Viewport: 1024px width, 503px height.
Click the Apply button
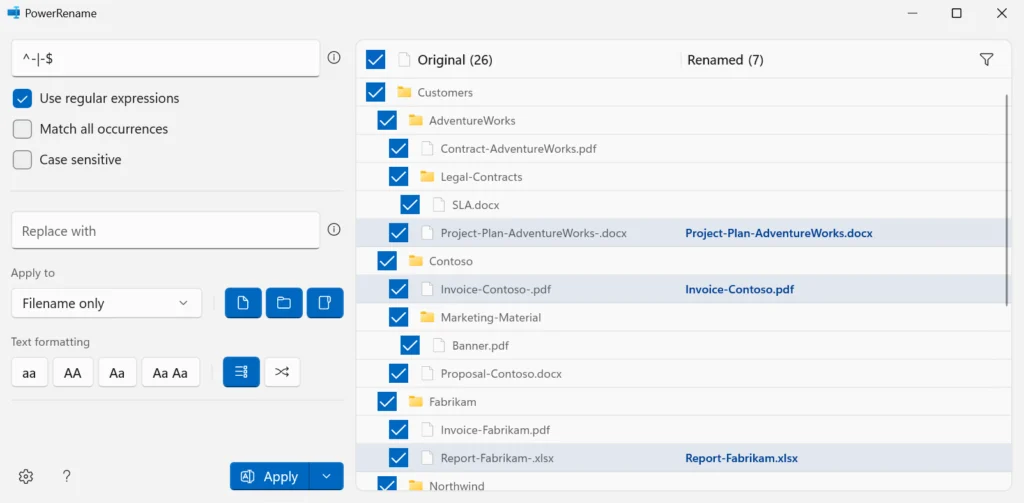270,476
